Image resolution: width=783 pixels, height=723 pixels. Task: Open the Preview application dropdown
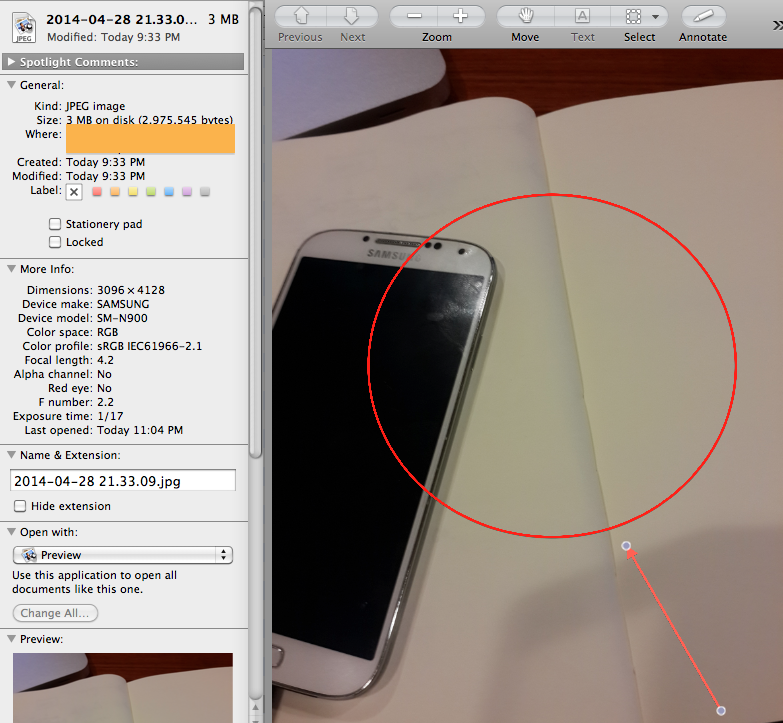pos(123,555)
